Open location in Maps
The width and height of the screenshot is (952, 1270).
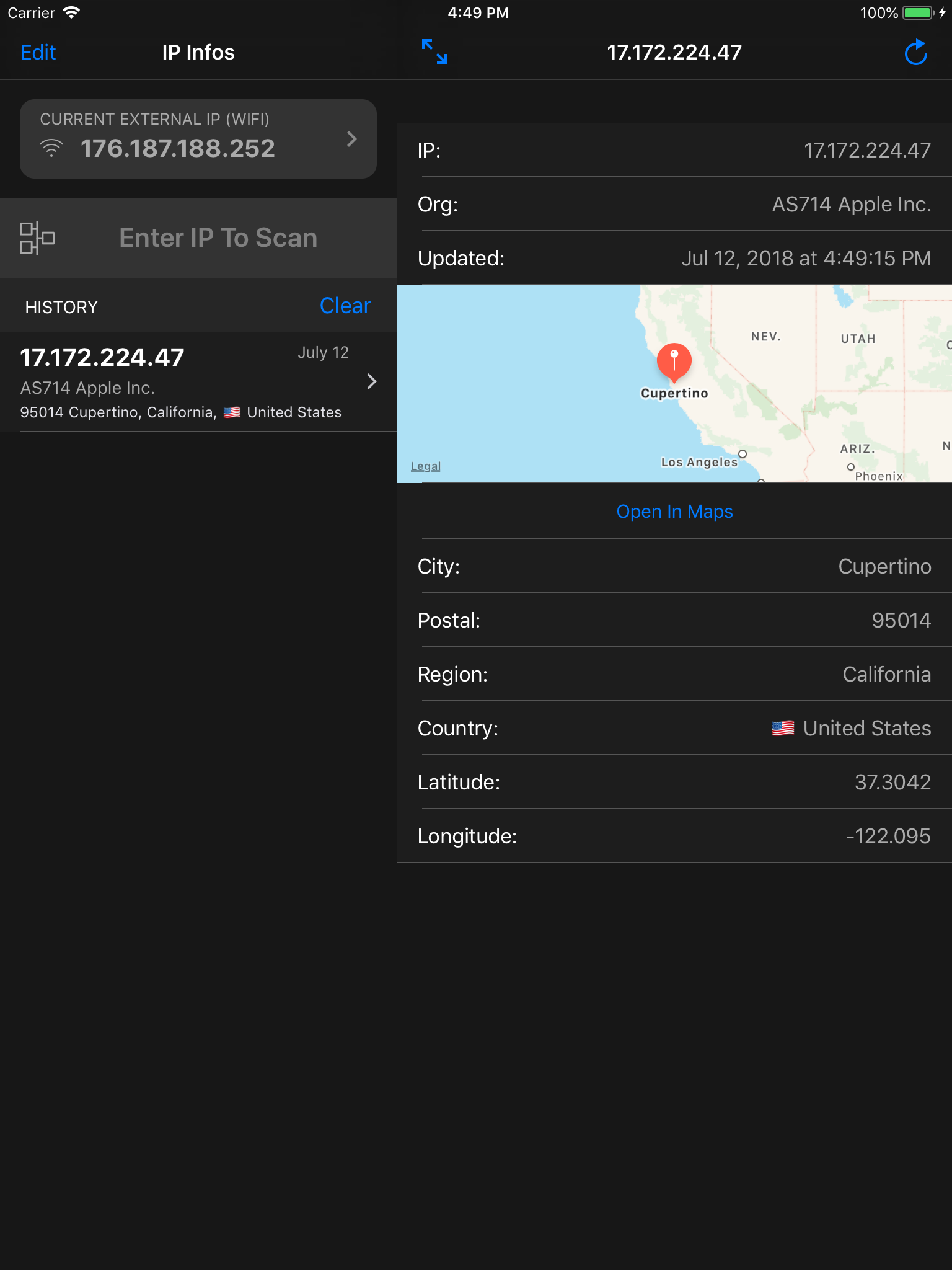click(x=674, y=512)
